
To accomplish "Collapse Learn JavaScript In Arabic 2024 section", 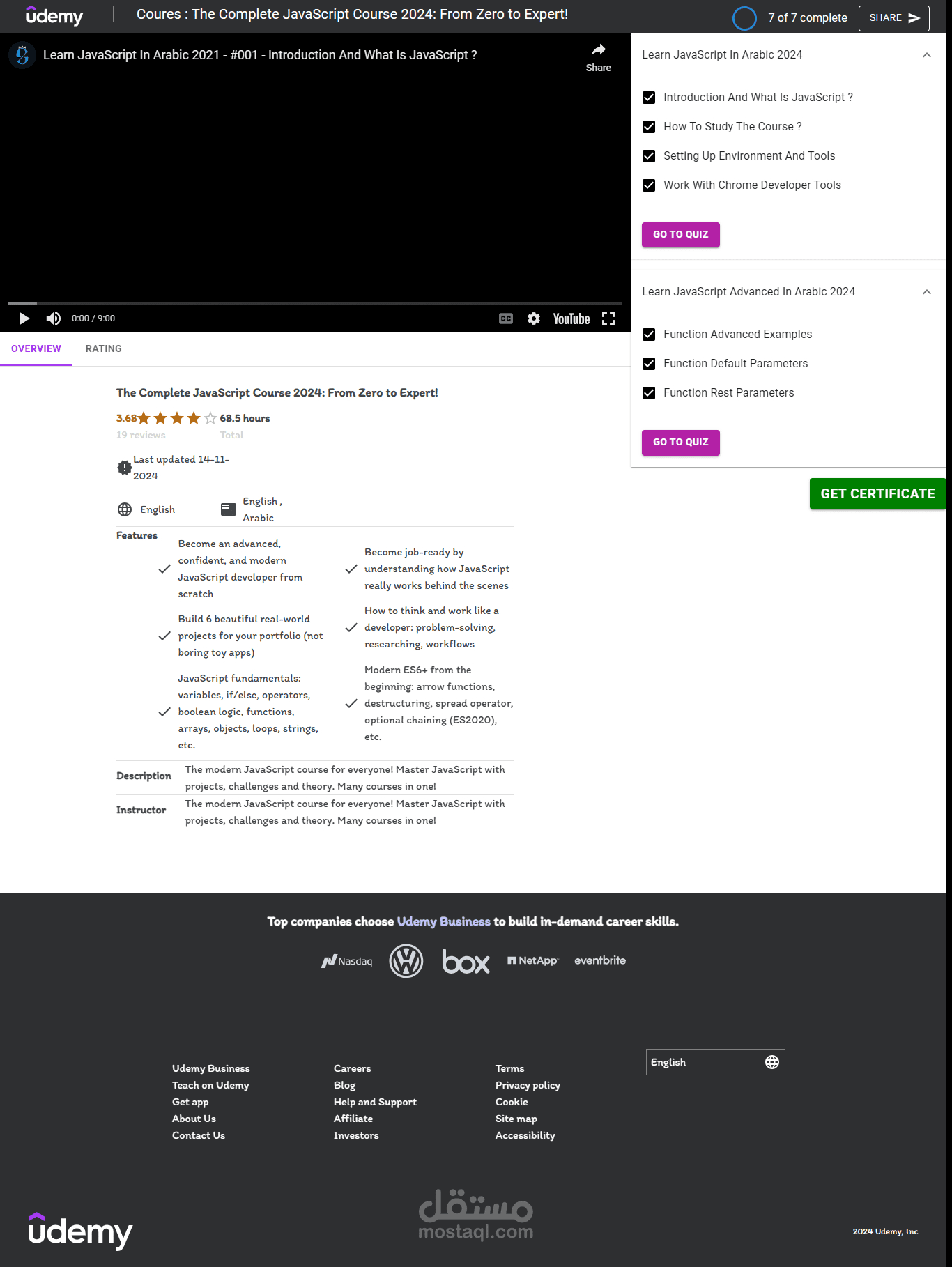I will coord(927,55).
